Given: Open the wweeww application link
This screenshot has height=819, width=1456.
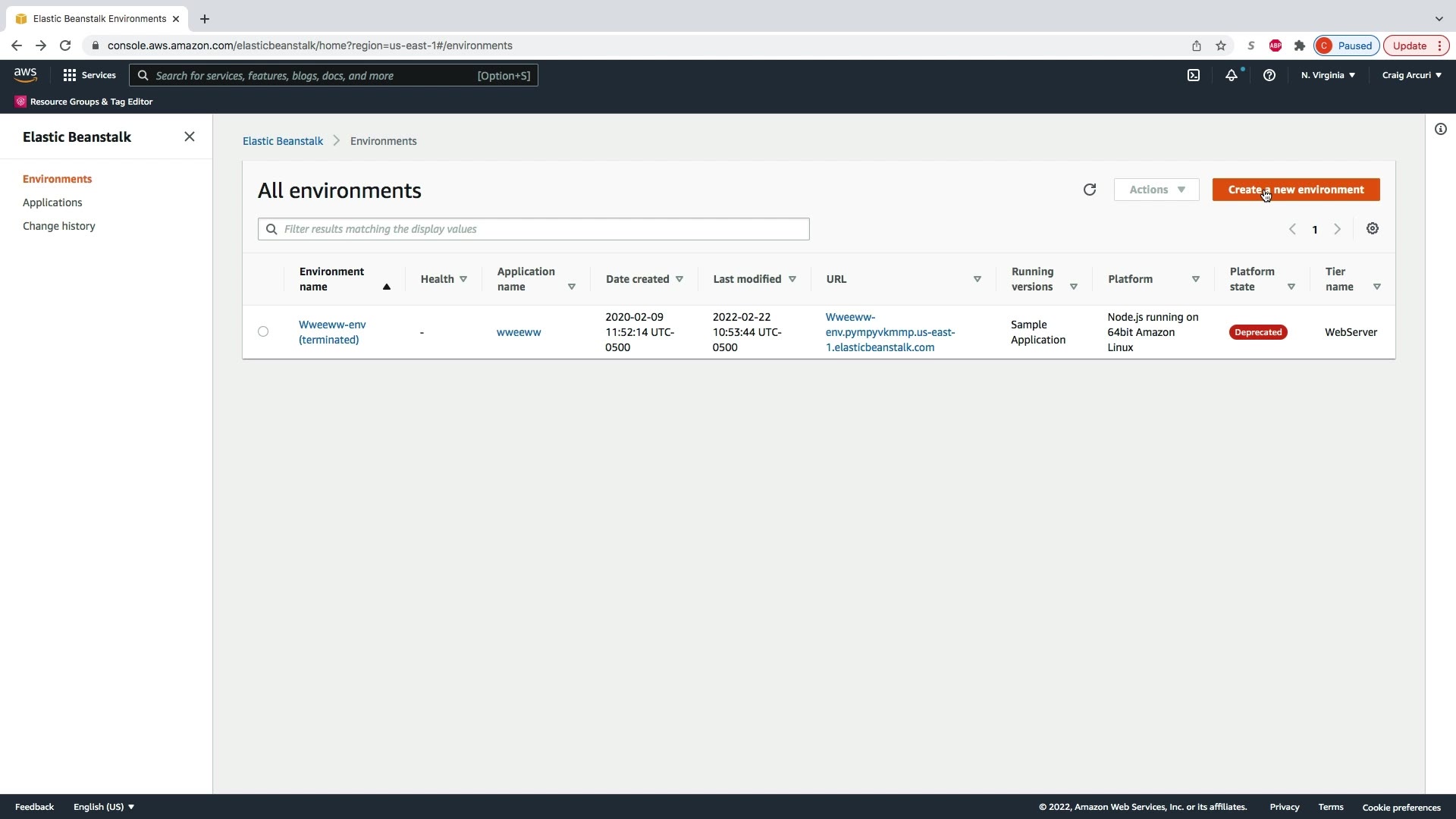Looking at the screenshot, I should [x=518, y=332].
